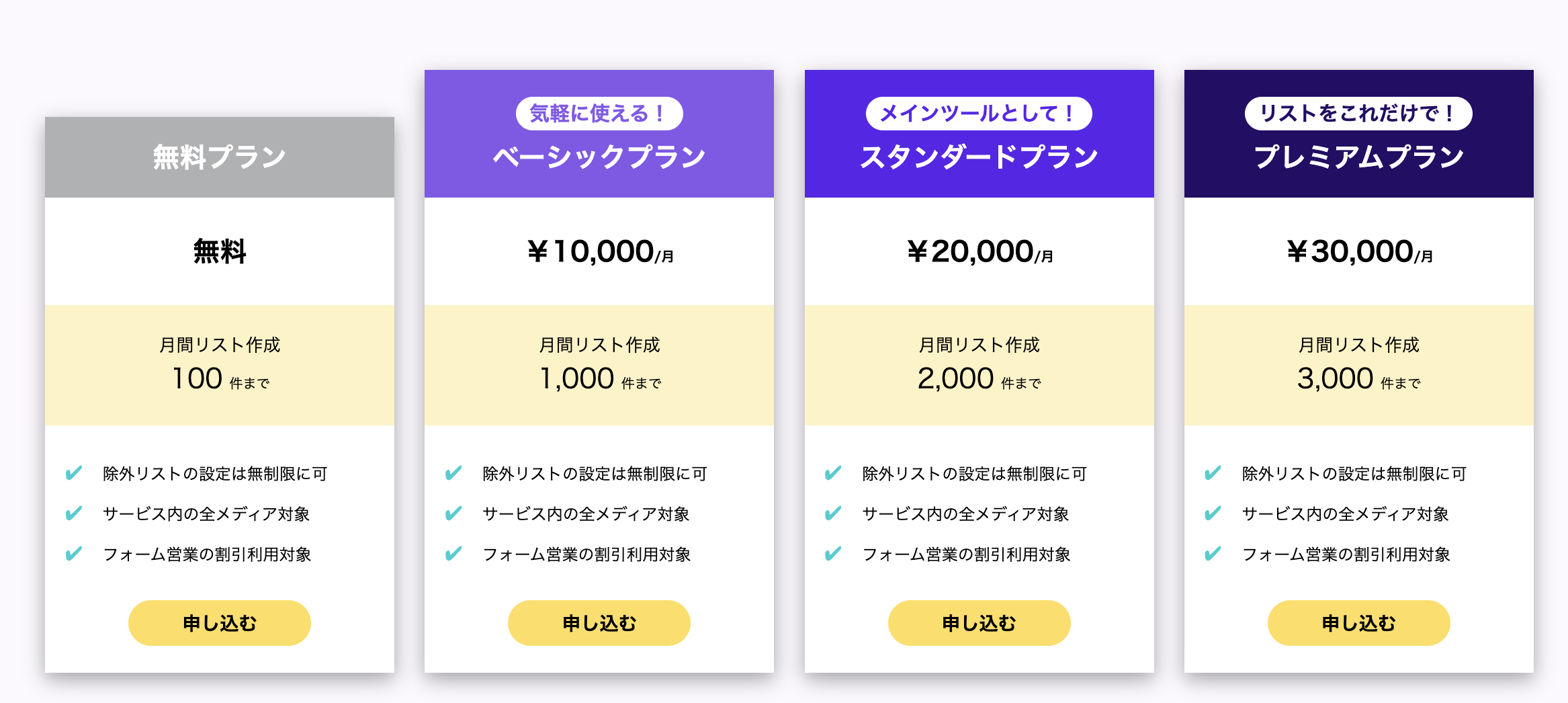Click the 気軽に使える！ badge
1568x703 pixels.
pyautogui.click(x=599, y=114)
